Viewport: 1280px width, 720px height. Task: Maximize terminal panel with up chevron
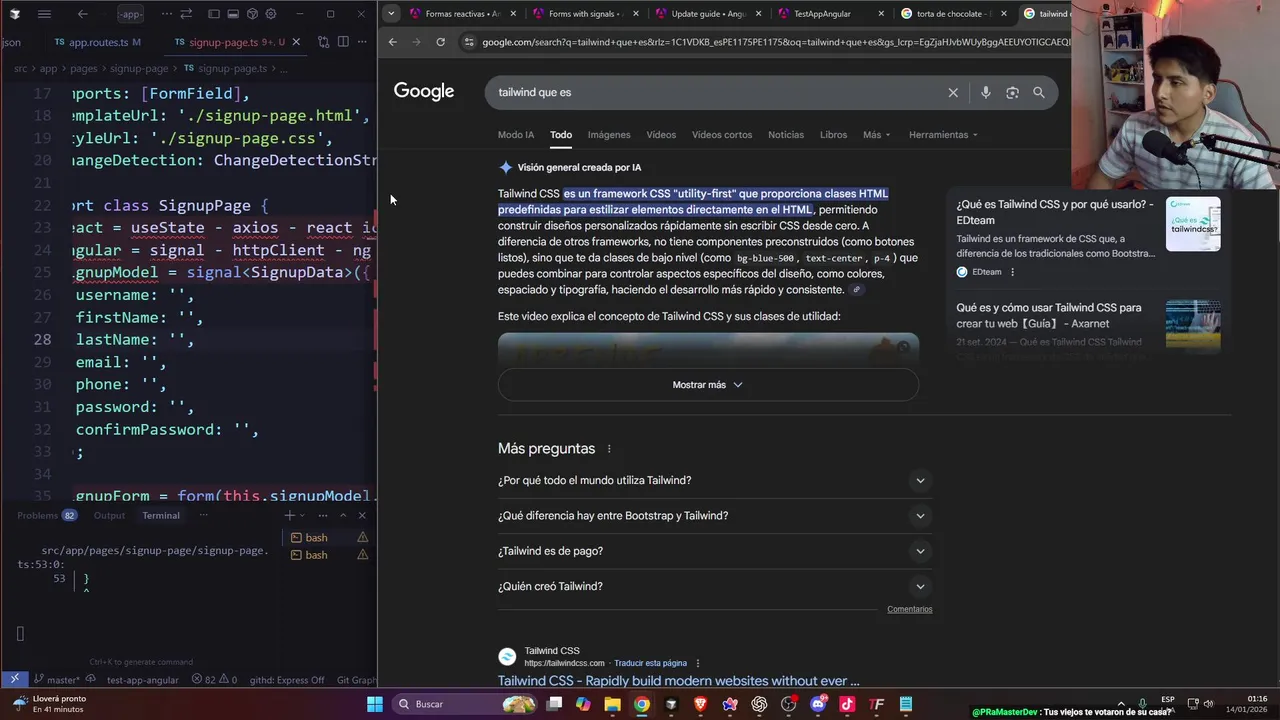pos(343,515)
